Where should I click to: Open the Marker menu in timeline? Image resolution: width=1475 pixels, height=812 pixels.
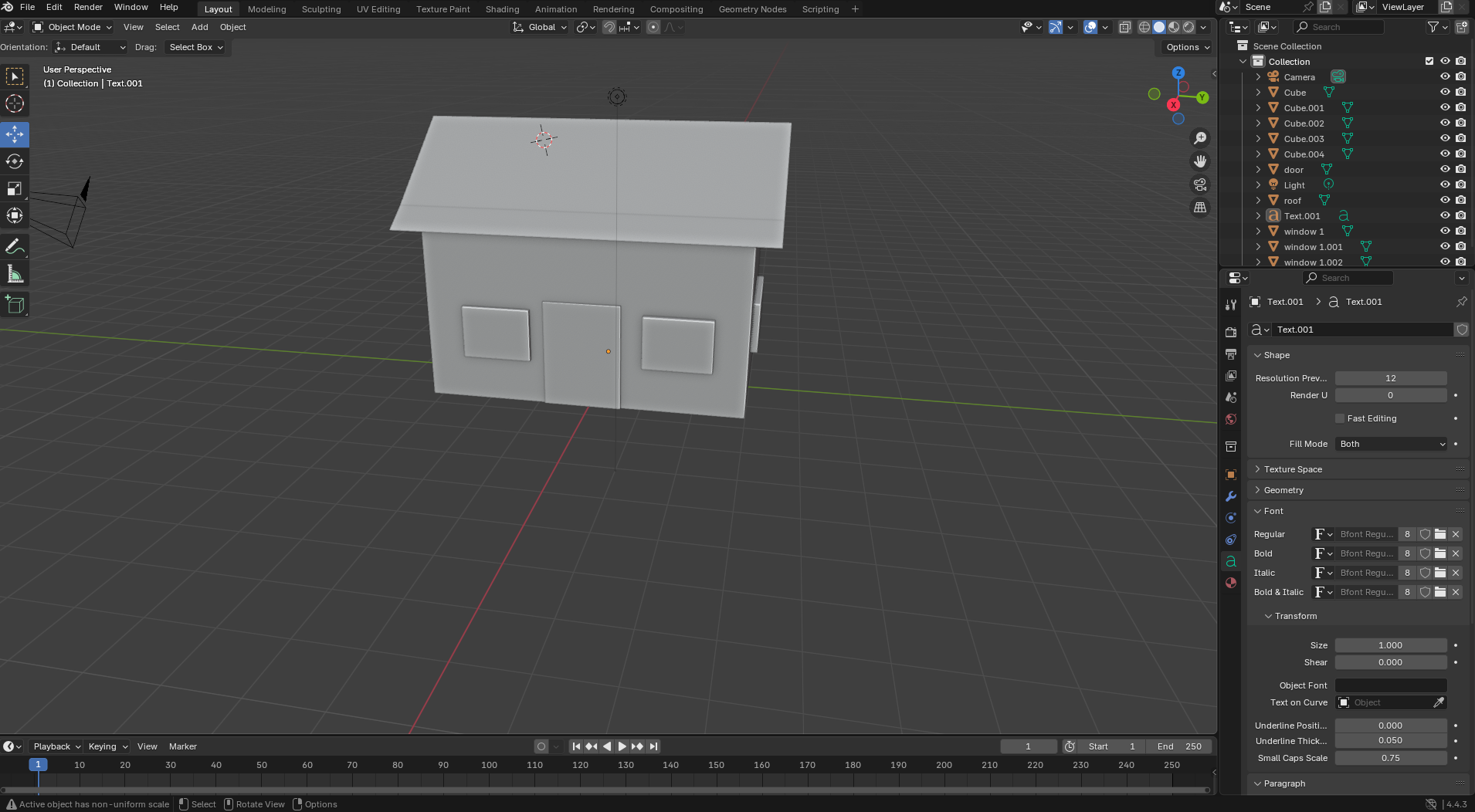(x=183, y=746)
